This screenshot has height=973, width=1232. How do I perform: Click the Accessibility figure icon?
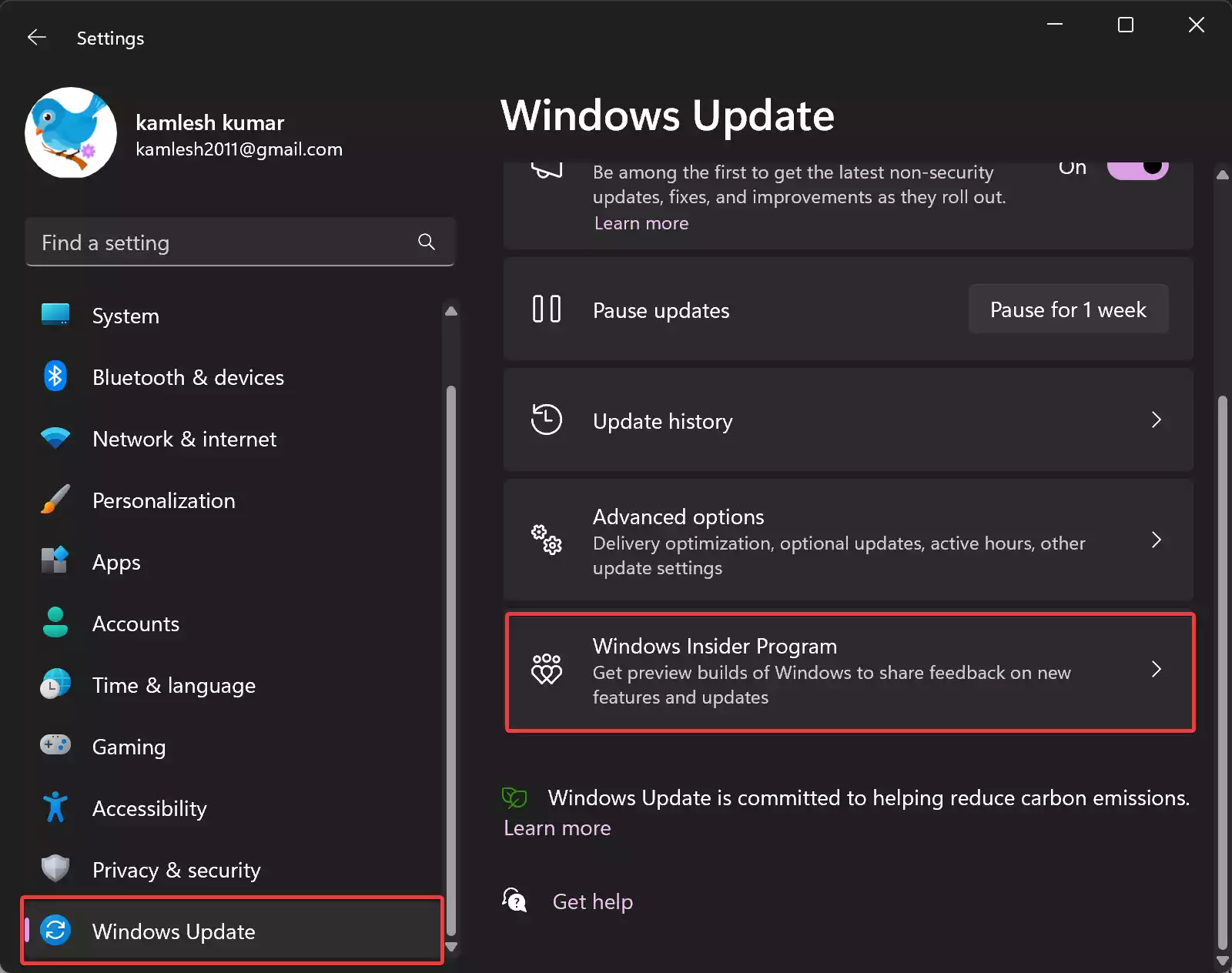[x=55, y=807]
